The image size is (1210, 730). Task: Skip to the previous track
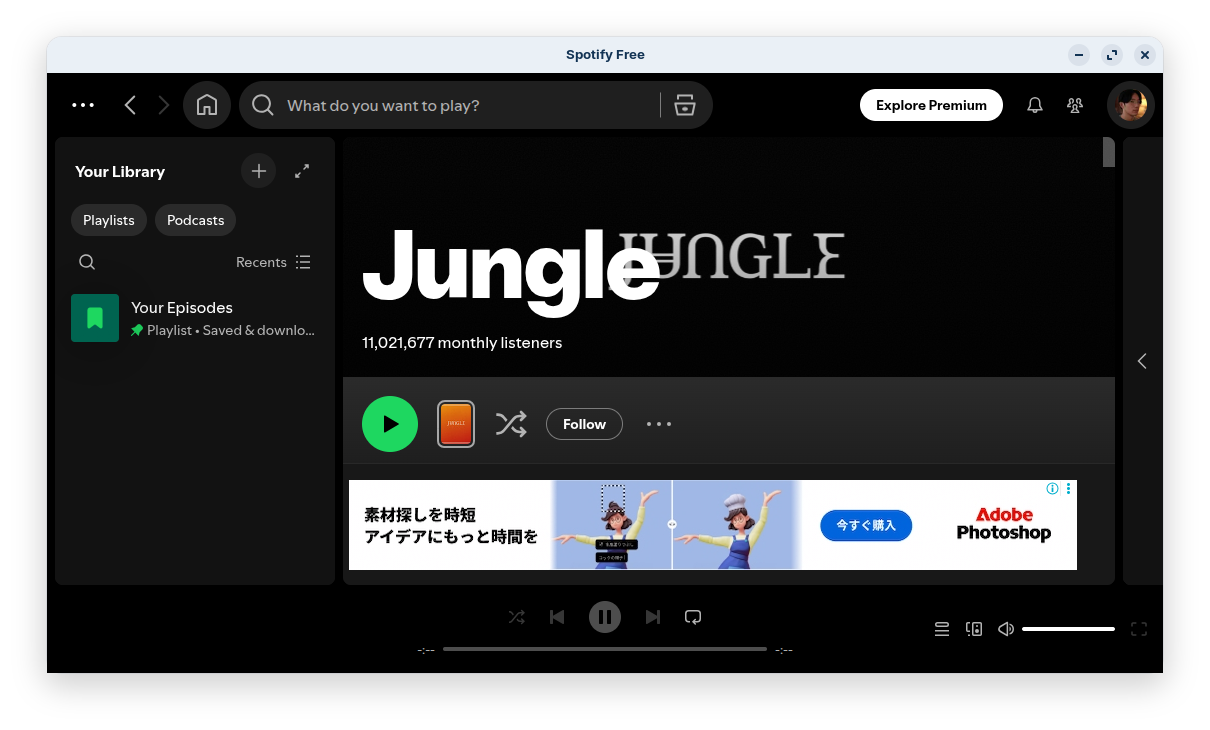click(x=557, y=617)
